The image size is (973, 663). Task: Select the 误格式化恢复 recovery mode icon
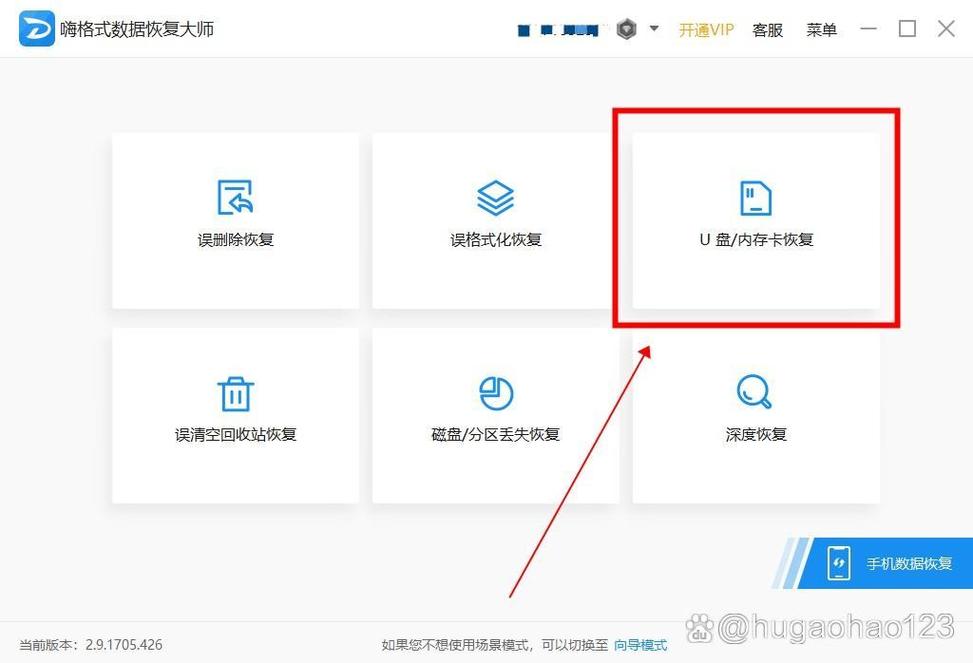pos(494,196)
